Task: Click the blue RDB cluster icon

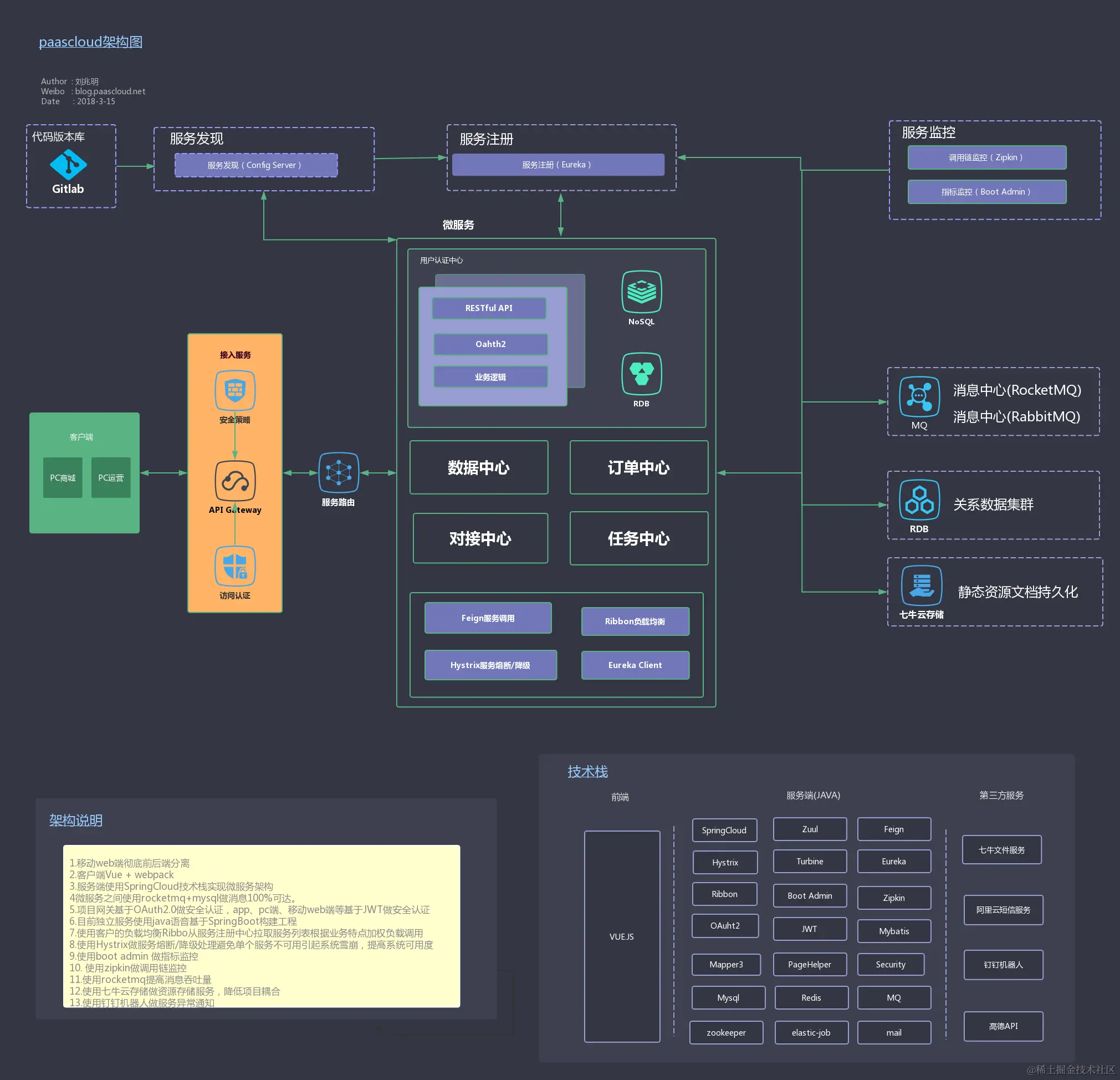Action: click(919, 500)
